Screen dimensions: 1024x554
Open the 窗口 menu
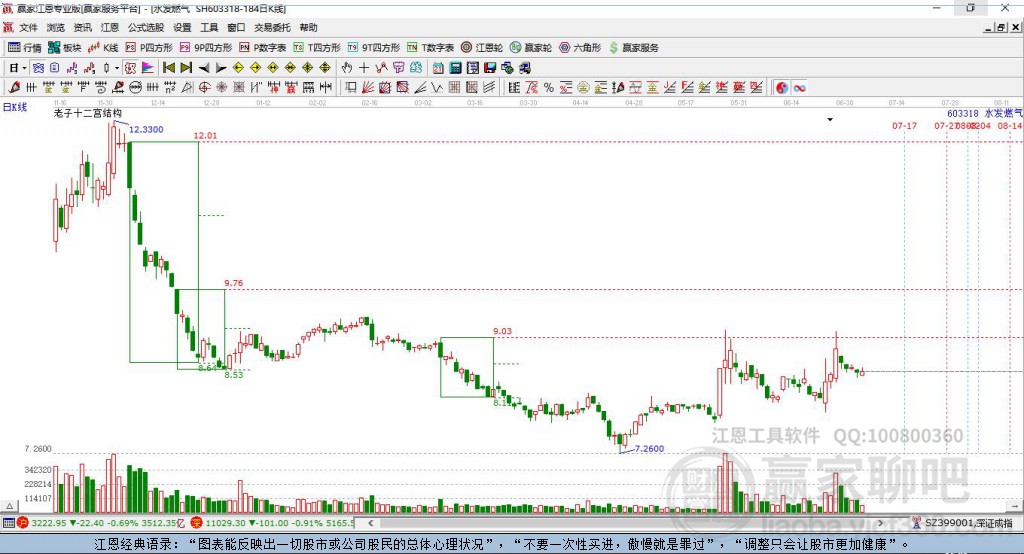pyautogui.click(x=236, y=27)
